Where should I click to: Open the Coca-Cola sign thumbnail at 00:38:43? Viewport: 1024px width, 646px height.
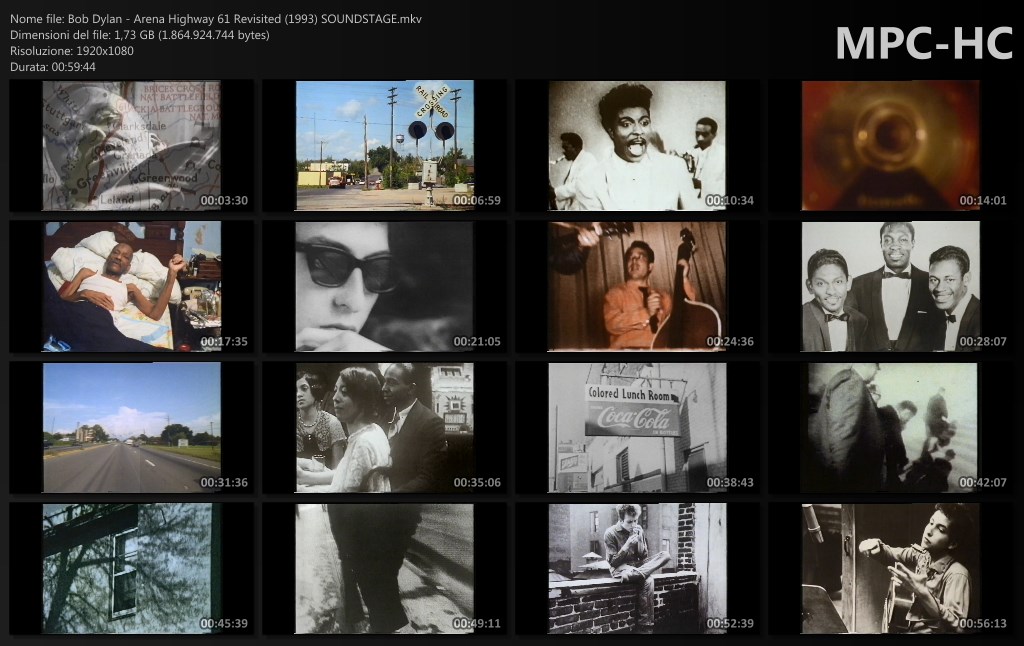click(x=637, y=427)
